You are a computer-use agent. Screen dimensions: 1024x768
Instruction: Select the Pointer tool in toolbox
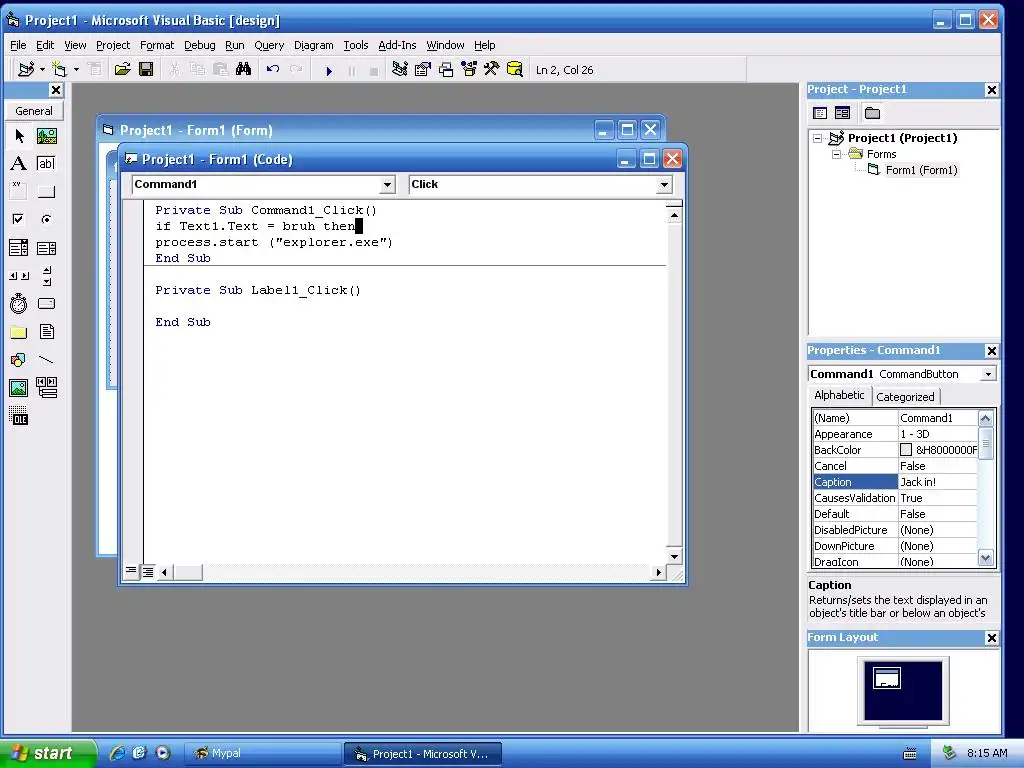click(x=19, y=136)
